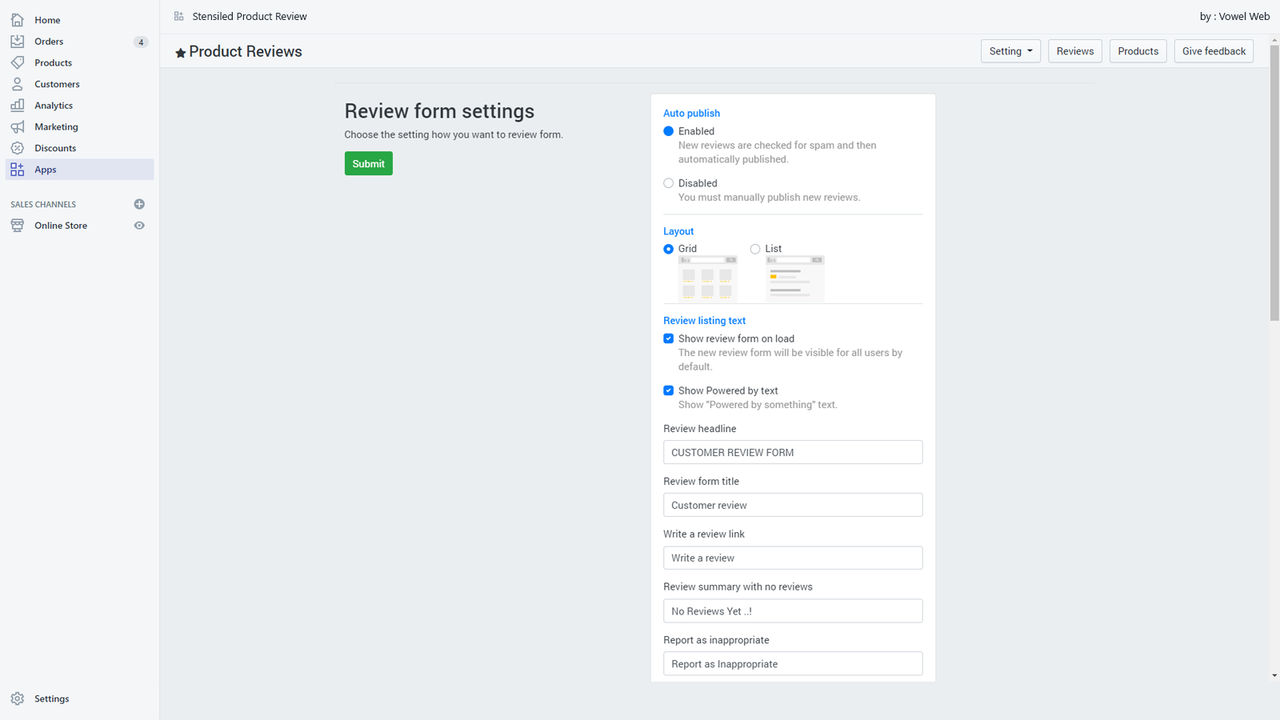Open the Setting dropdown menu

click(x=1010, y=50)
